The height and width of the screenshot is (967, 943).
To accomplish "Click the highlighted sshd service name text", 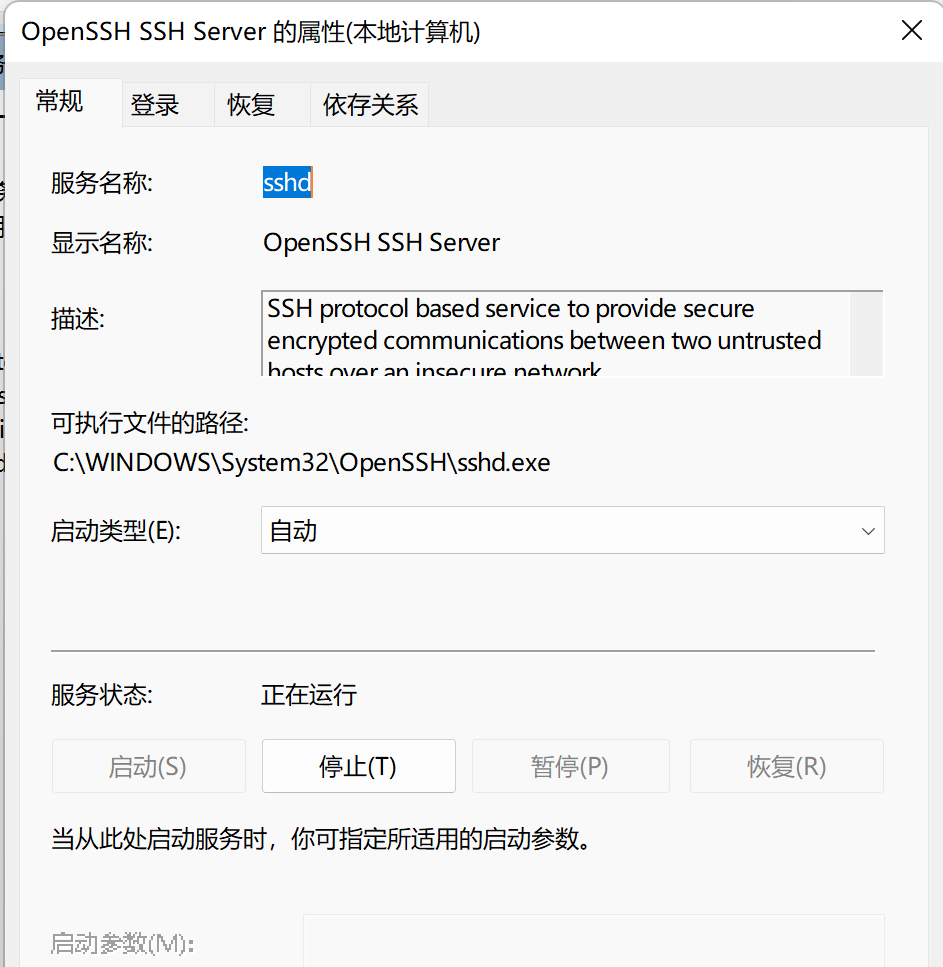I will click(x=287, y=183).
